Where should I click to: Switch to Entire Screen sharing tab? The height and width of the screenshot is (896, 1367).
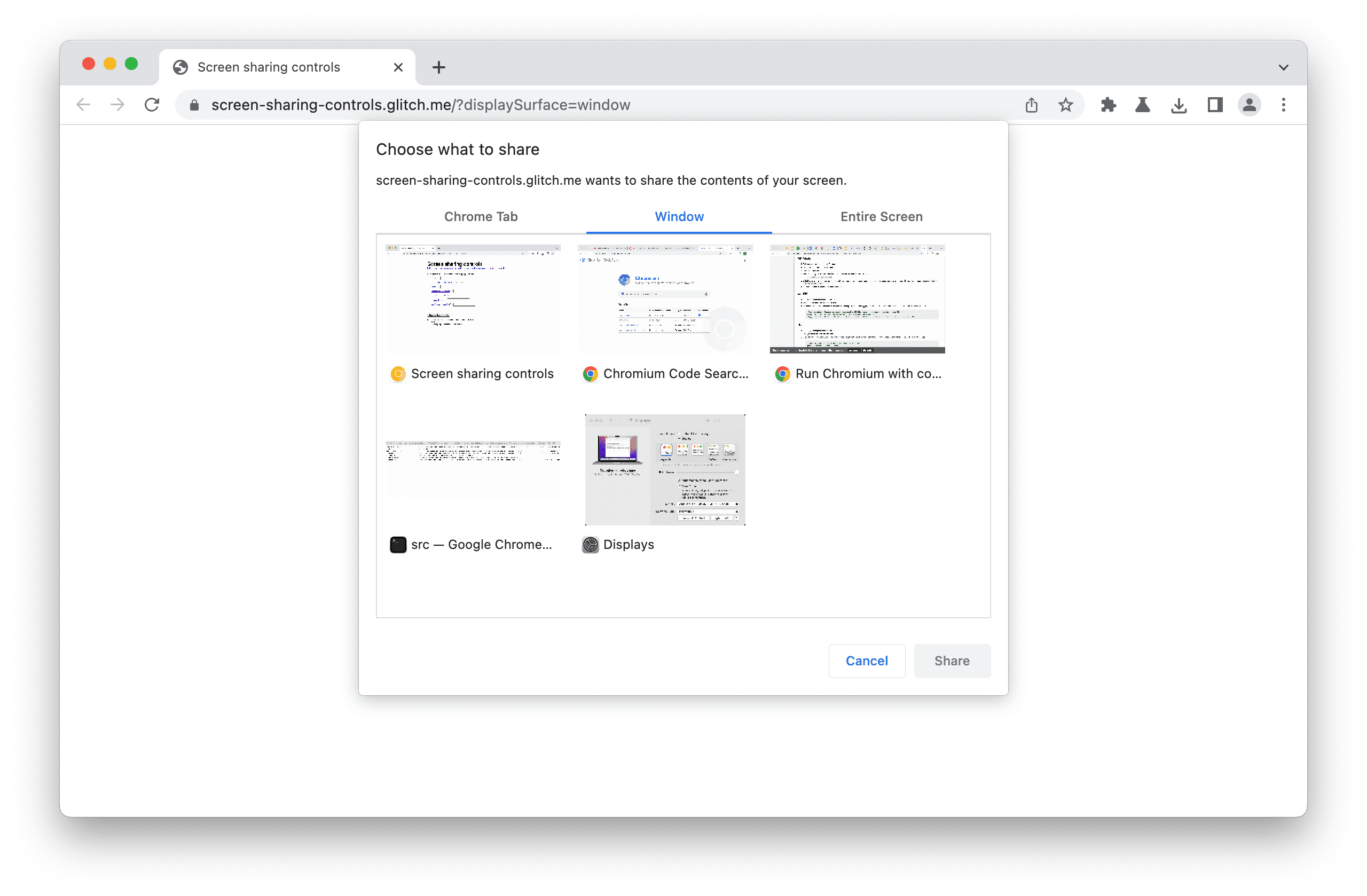[881, 216]
